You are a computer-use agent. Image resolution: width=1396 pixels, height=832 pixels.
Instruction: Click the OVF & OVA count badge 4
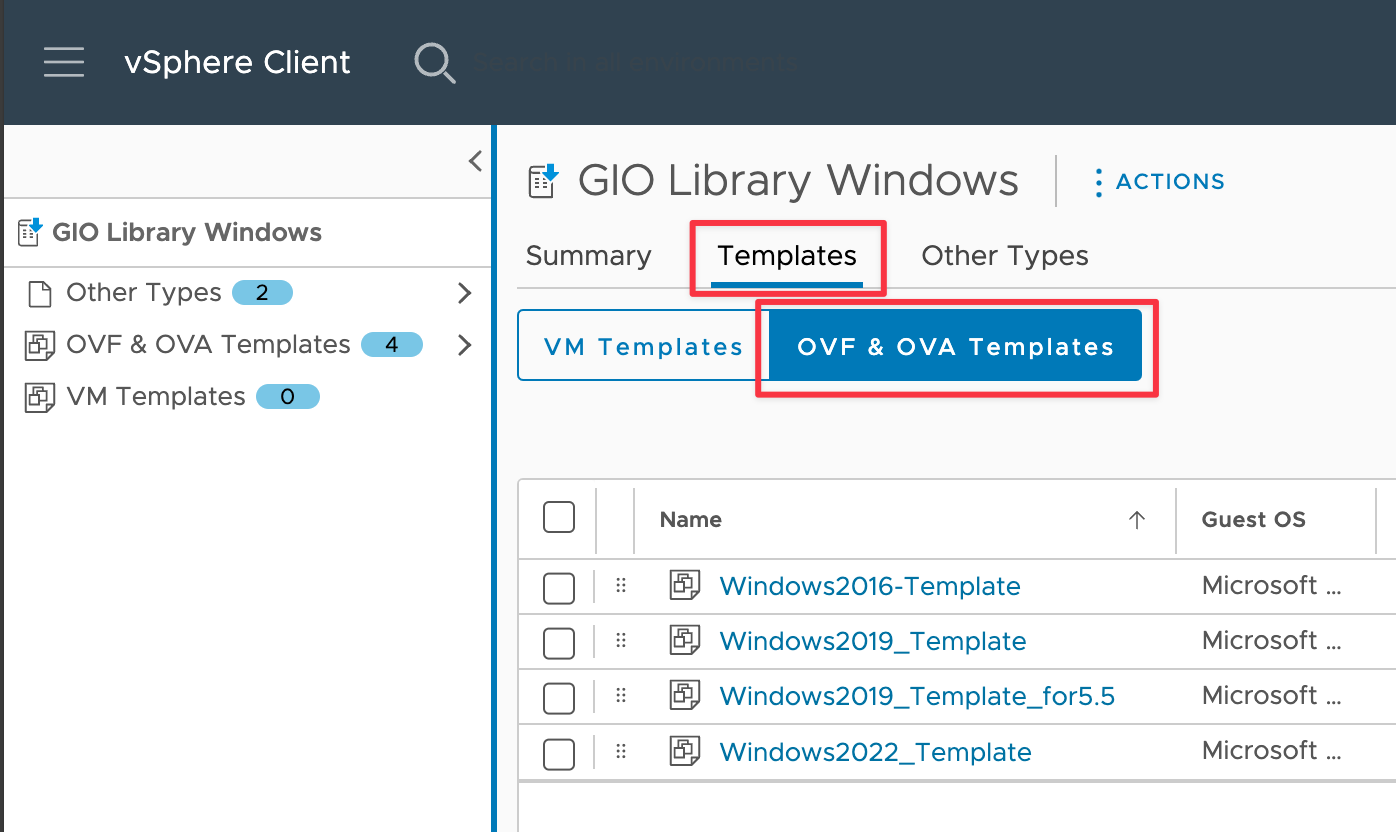(x=392, y=345)
